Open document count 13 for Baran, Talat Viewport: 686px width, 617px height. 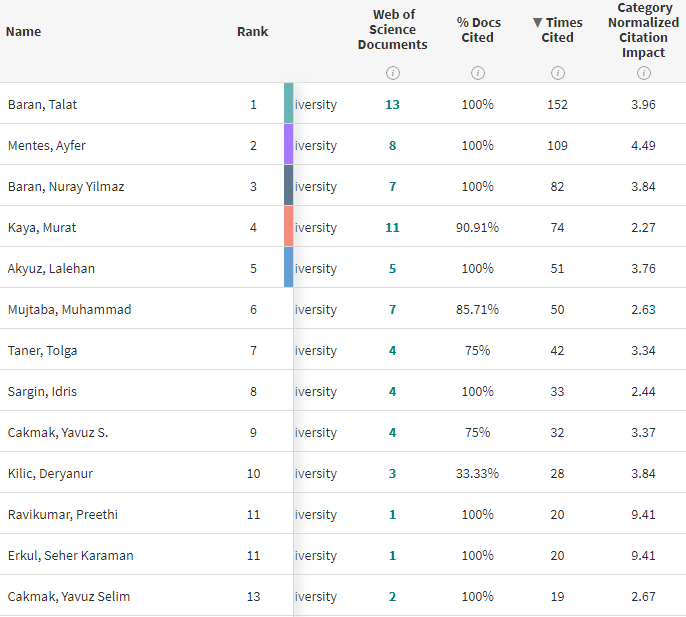coord(392,105)
